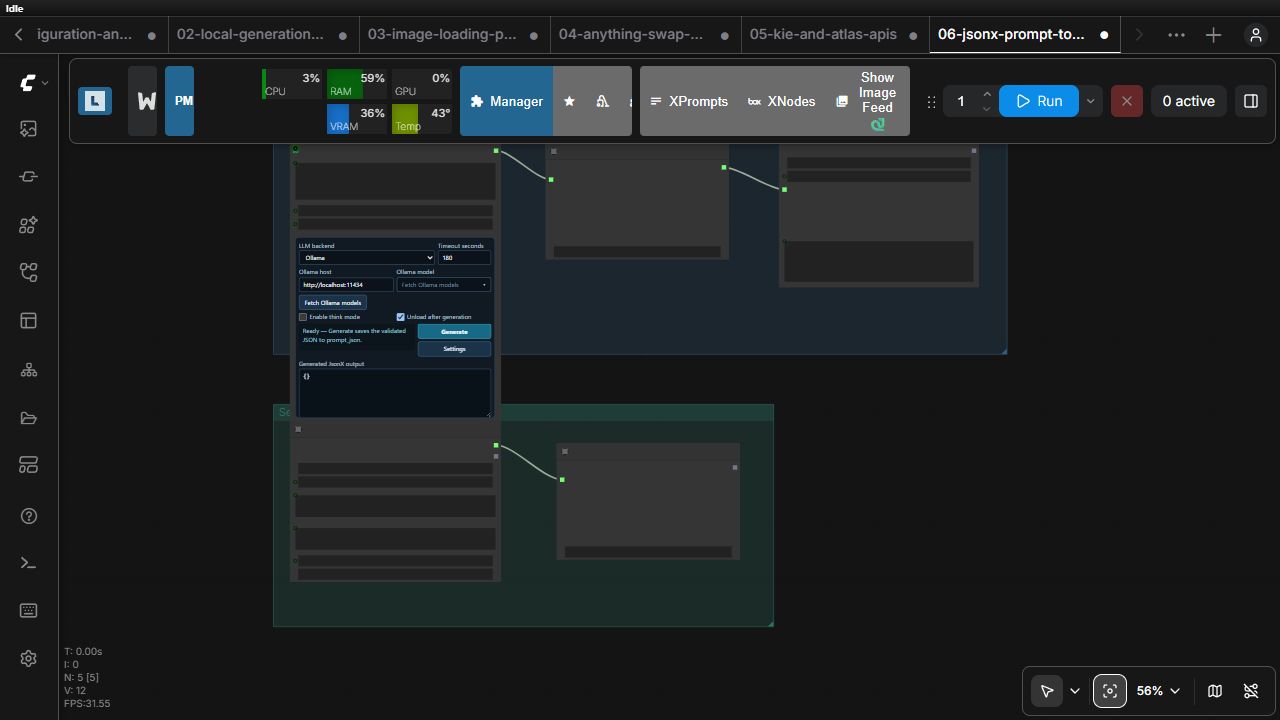1280x720 pixels.
Task: Decrease batch count with down arrow
Action: point(987,108)
